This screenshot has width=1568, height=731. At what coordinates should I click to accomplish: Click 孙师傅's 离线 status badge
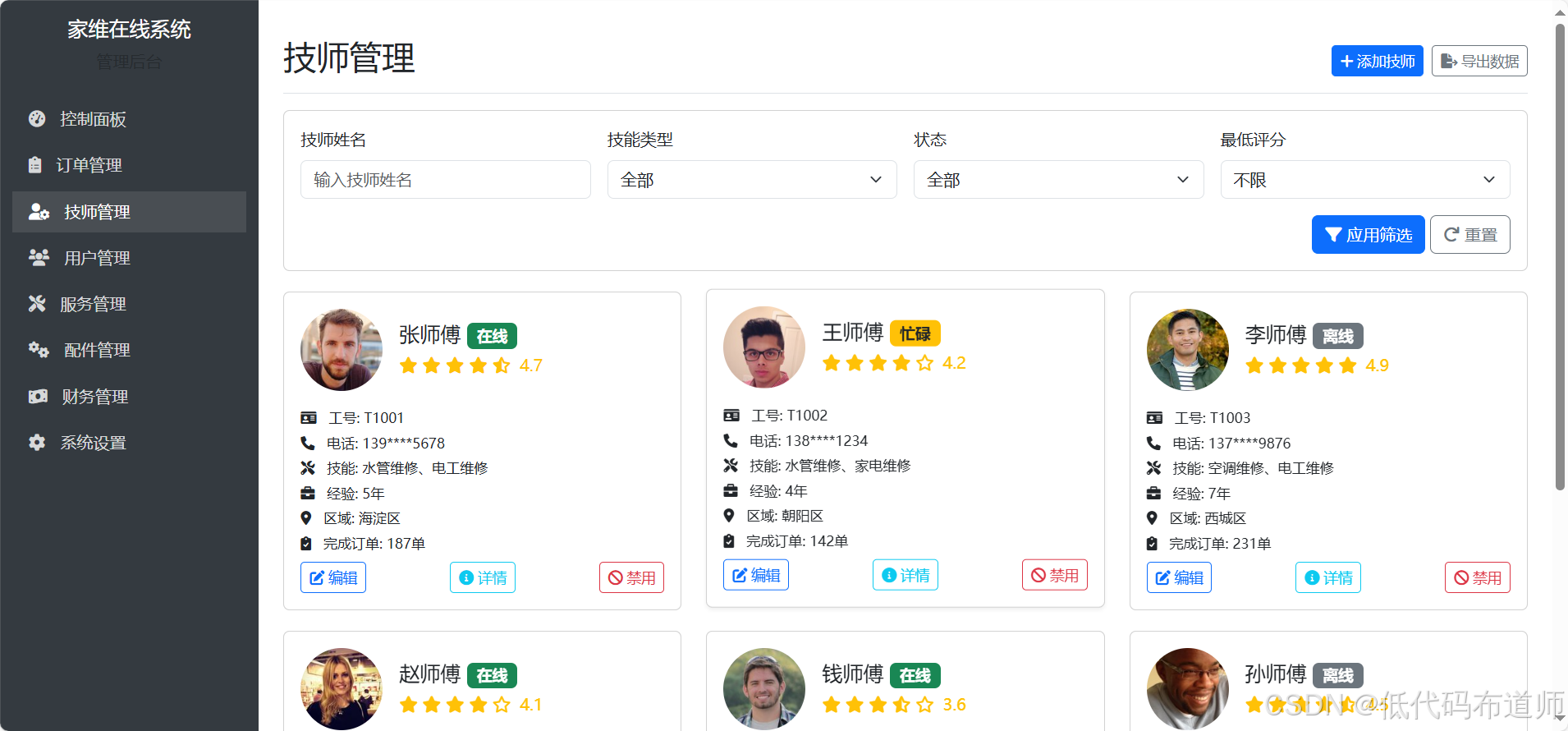tap(1338, 675)
